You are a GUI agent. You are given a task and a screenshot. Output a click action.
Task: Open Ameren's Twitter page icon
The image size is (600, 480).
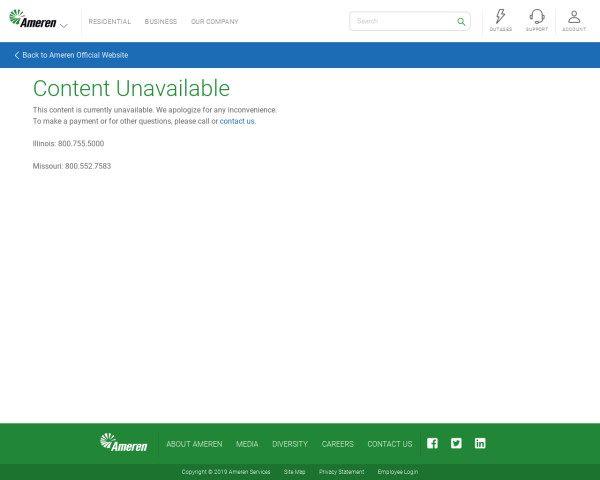[456, 443]
